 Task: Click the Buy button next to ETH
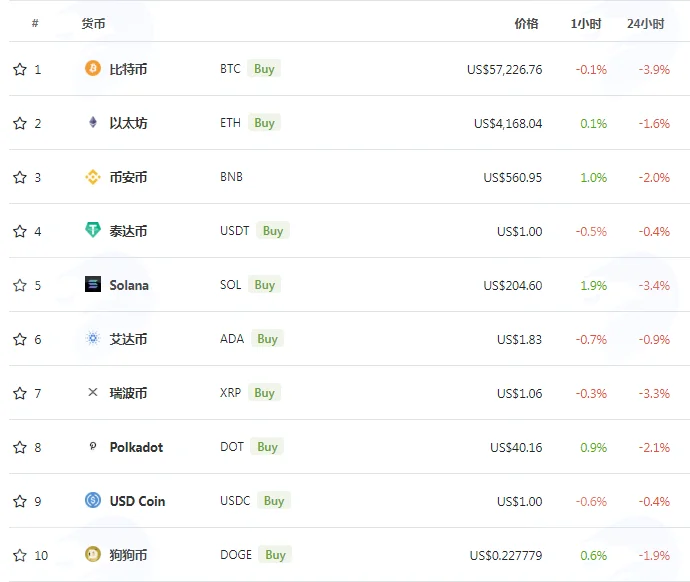point(264,123)
